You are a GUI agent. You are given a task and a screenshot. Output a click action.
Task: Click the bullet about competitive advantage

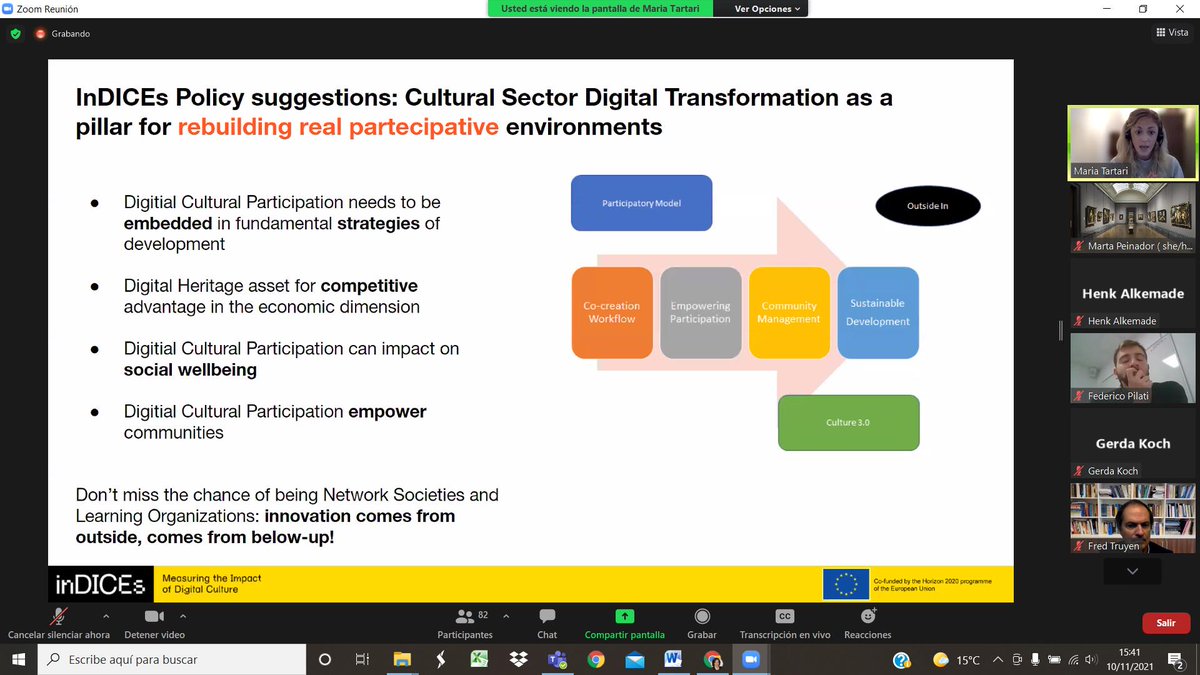tap(272, 297)
